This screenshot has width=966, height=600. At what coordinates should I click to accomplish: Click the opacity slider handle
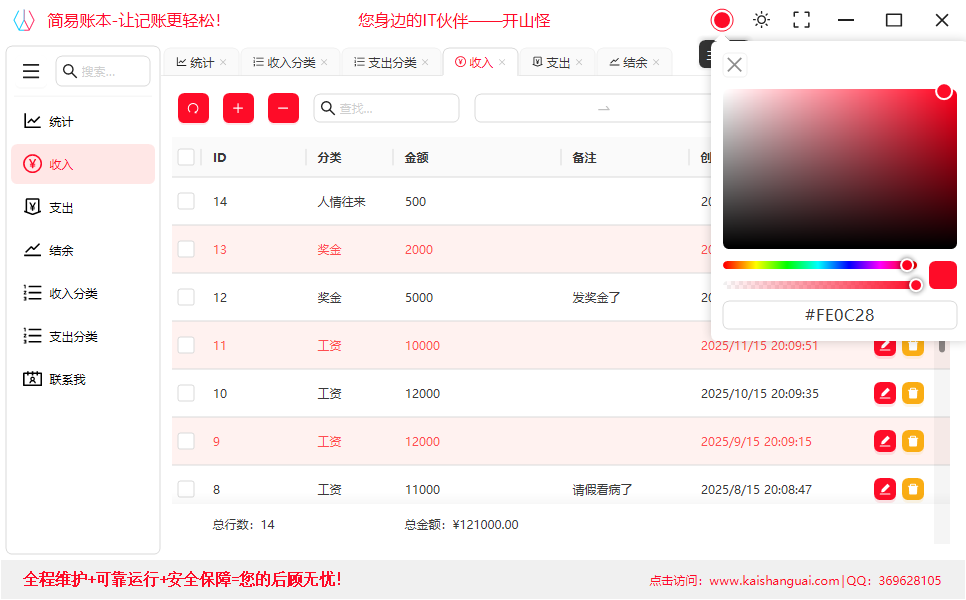[x=916, y=285]
